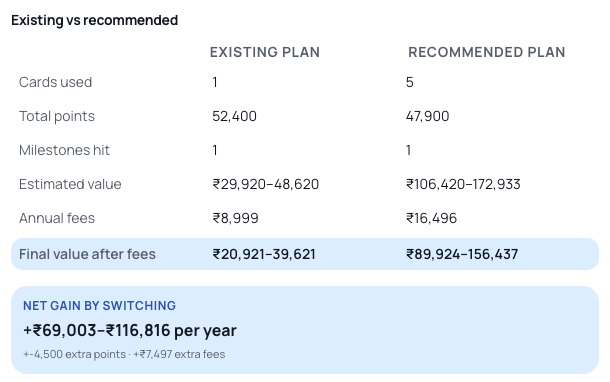
Task: Click the 'Final value after fees' highlighted row label
Action: (87, 254)
